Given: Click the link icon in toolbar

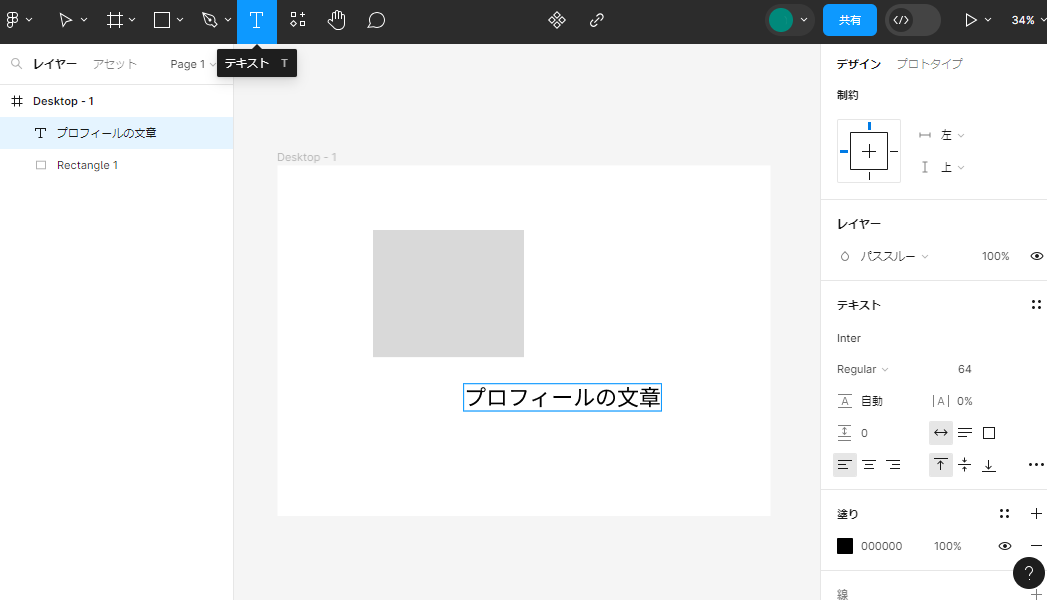Looking at the screenshot, I should click(x=597, y=20).
